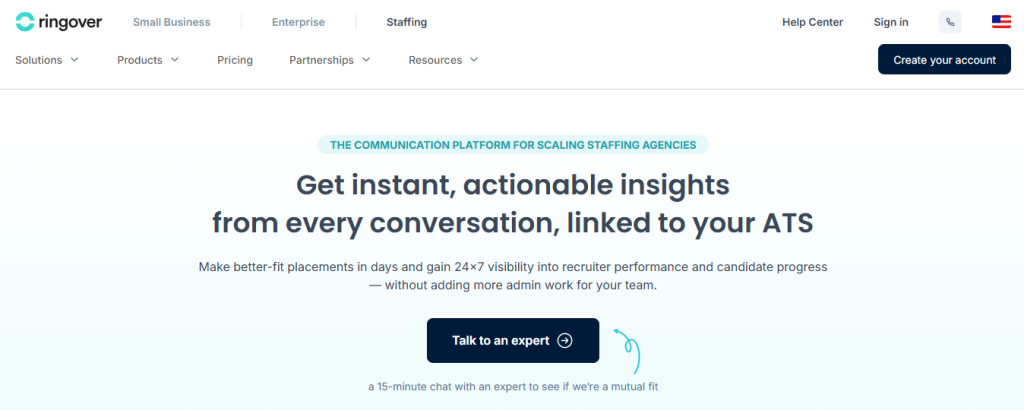
Task: Select the Staffing tab
Action: 406,22
